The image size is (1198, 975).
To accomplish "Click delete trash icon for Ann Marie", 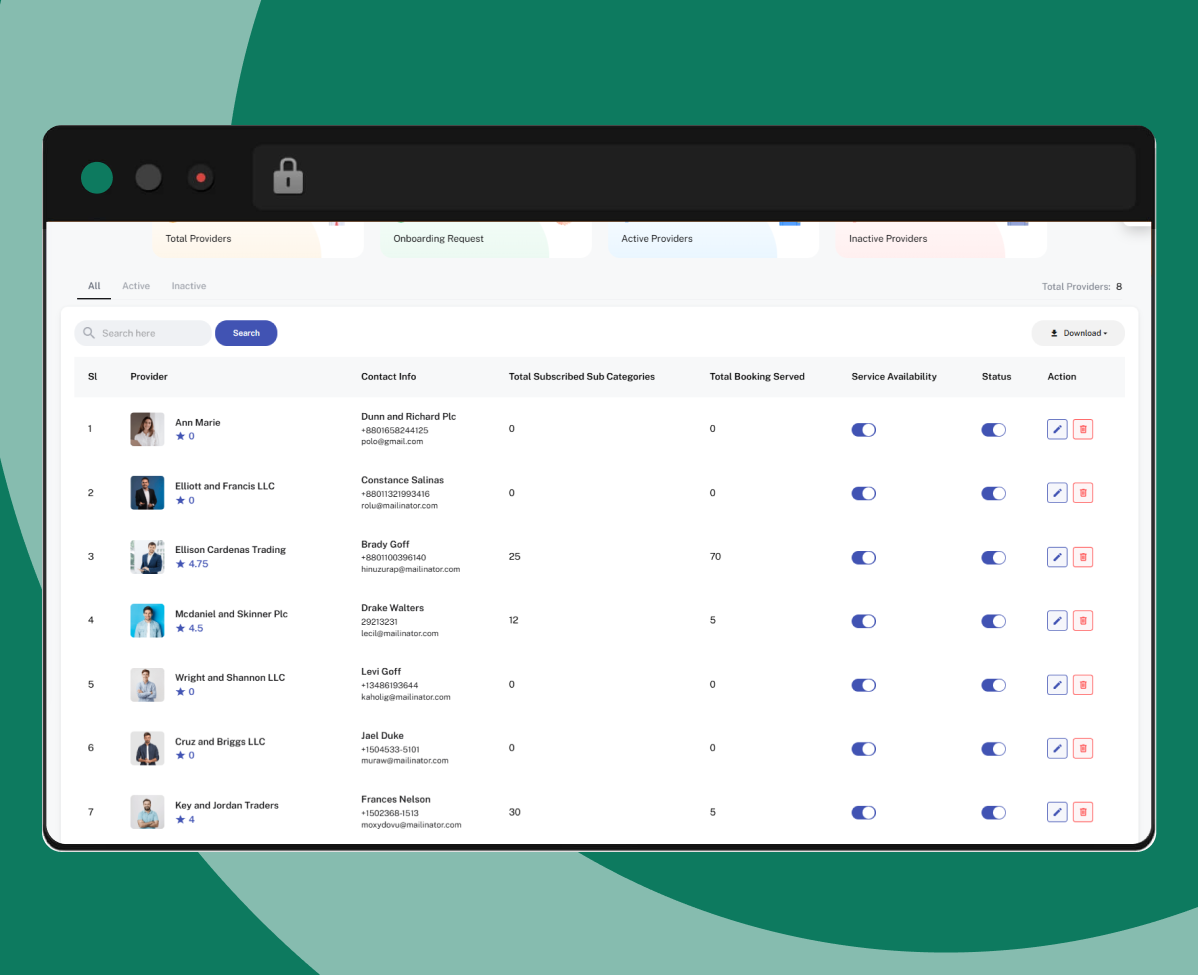I will 1082,429.
